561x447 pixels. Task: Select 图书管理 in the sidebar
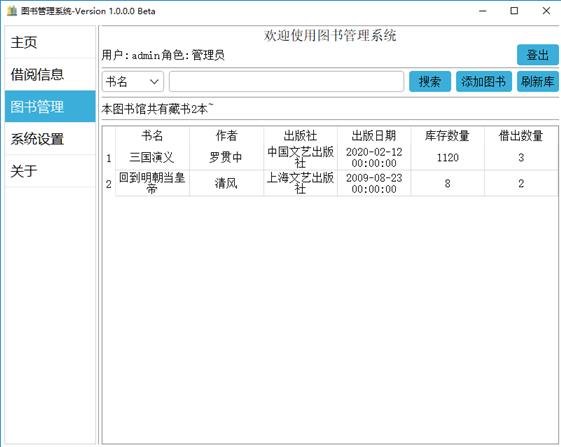[x=50, y=106]
